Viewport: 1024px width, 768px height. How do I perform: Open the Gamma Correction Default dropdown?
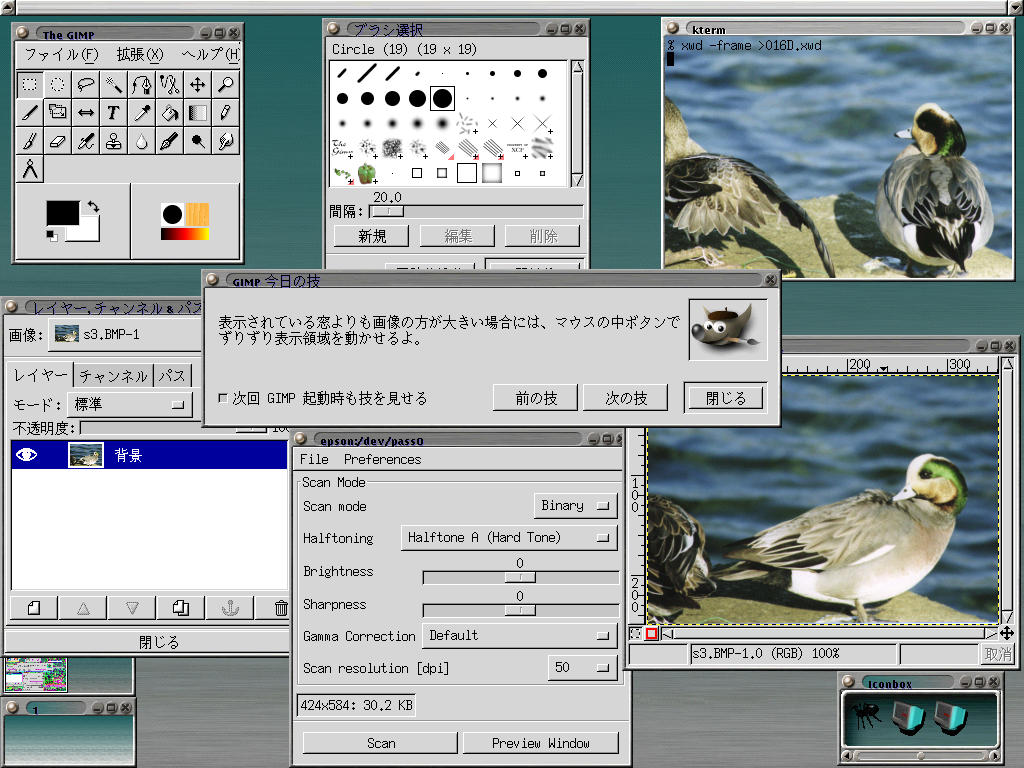pos(519,635)
